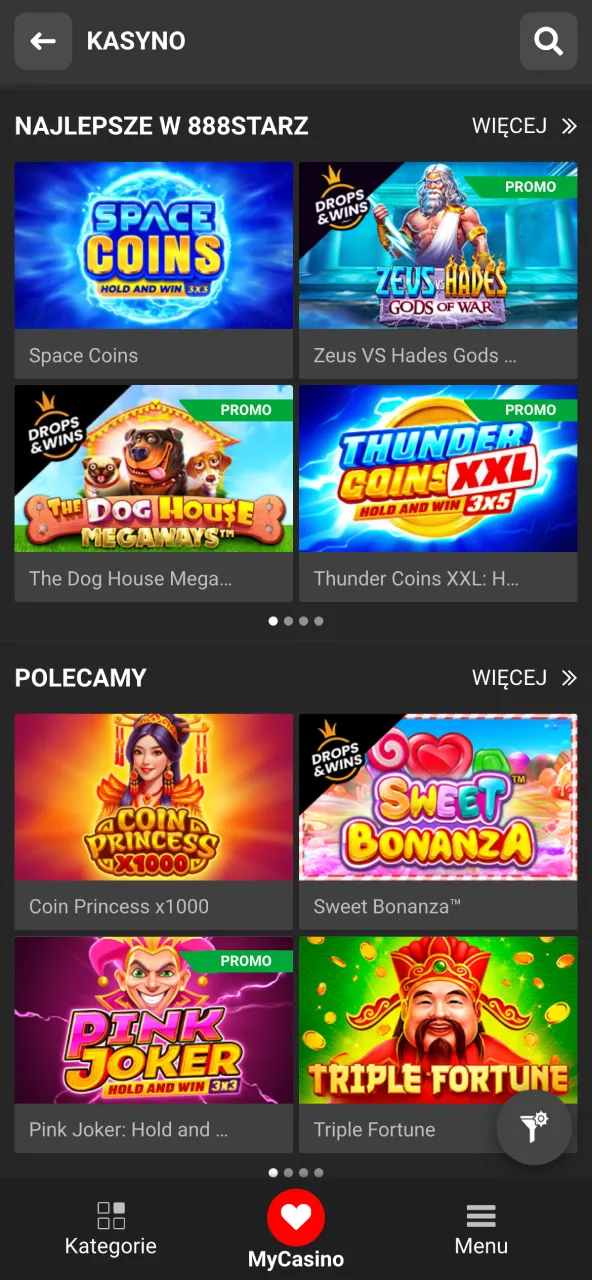
Task: Open the Kategorie grid icon
Action: (111, 1215)
